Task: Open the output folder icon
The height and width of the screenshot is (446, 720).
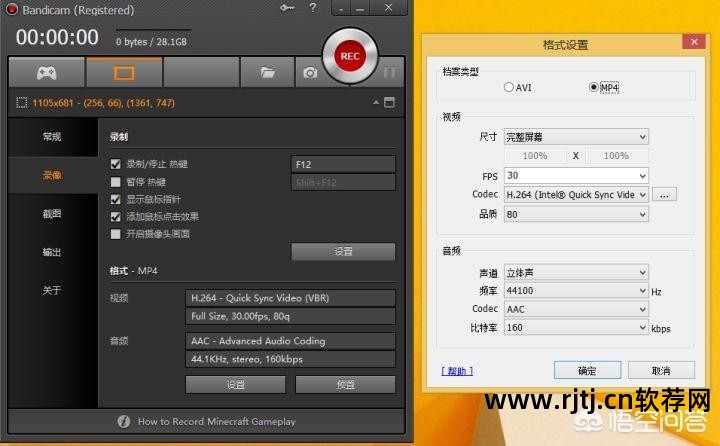Action: (x=267, y=72)
